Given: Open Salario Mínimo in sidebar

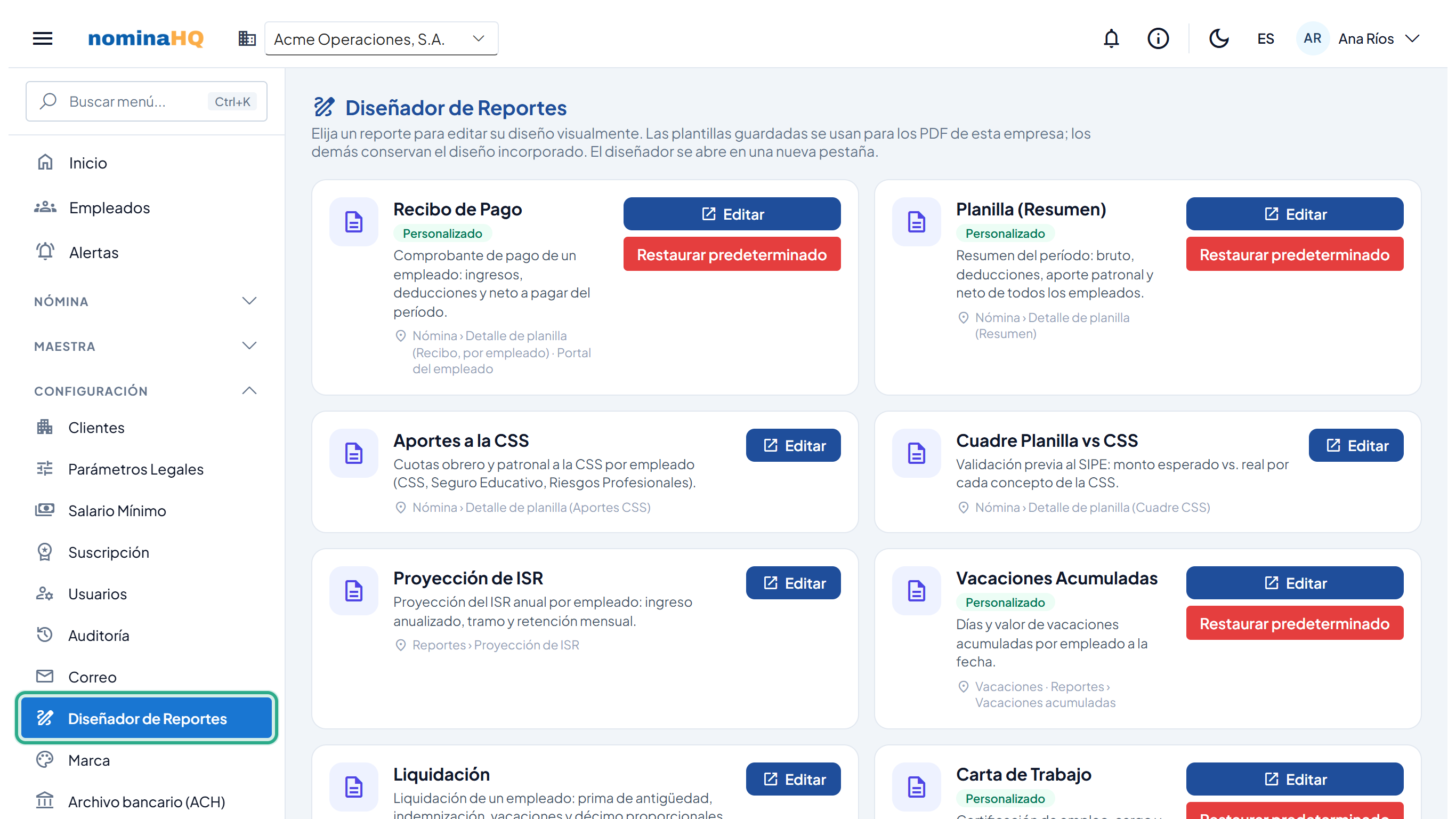Looking at the screenshot, I should tap(147, 511).
